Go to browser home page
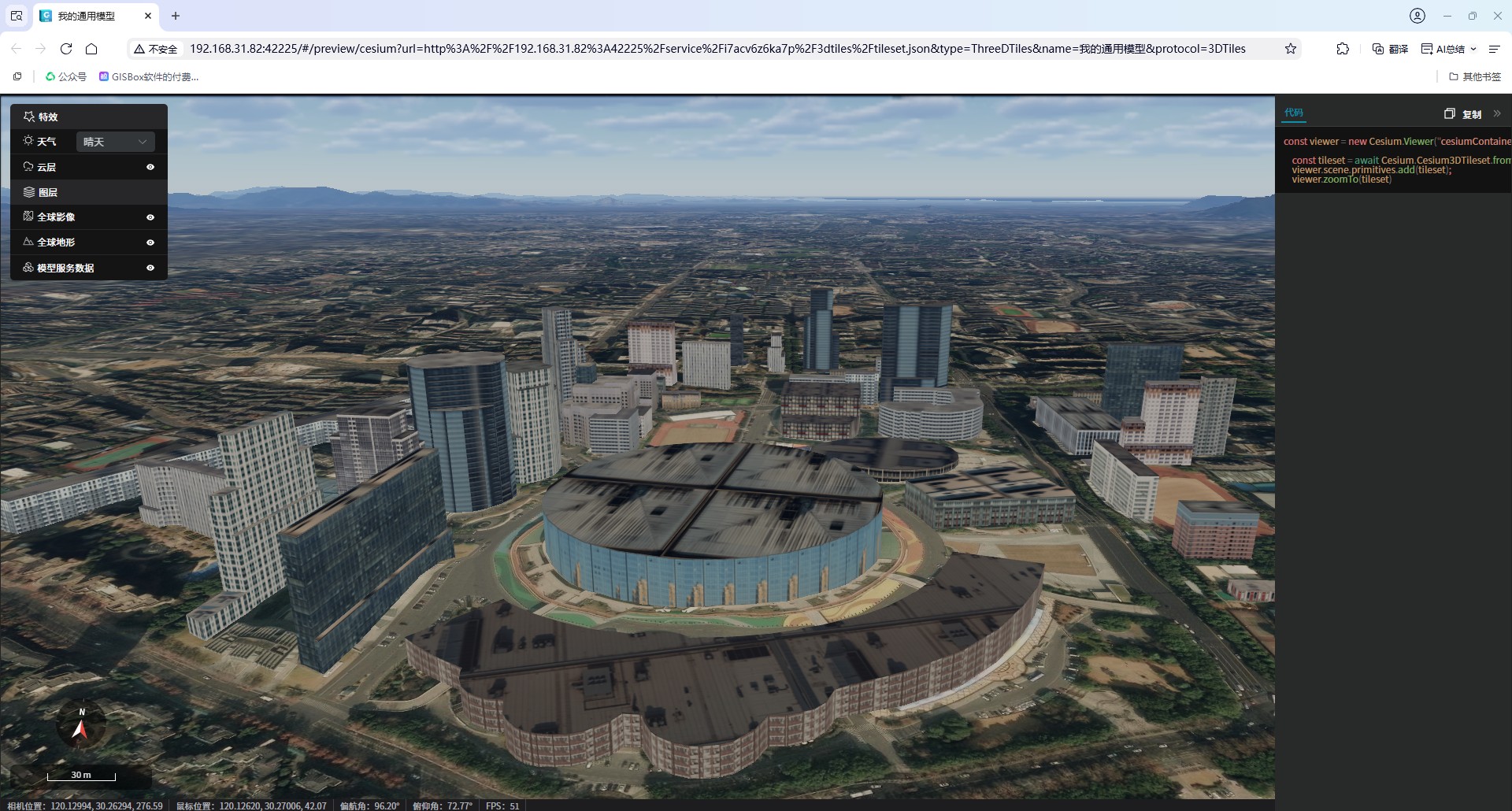The width and height of the screenshot is (1512, 811). (91, 49)
